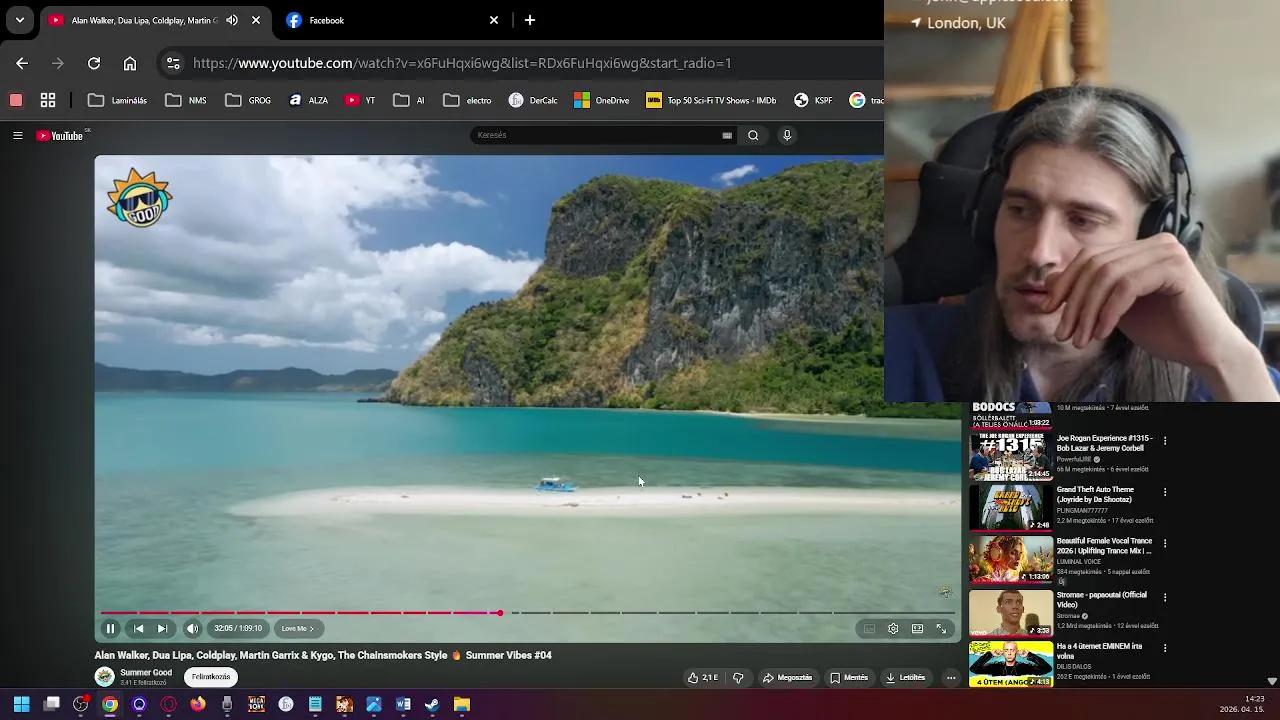Open the OneDrive bookmark

tap(602, 100)
